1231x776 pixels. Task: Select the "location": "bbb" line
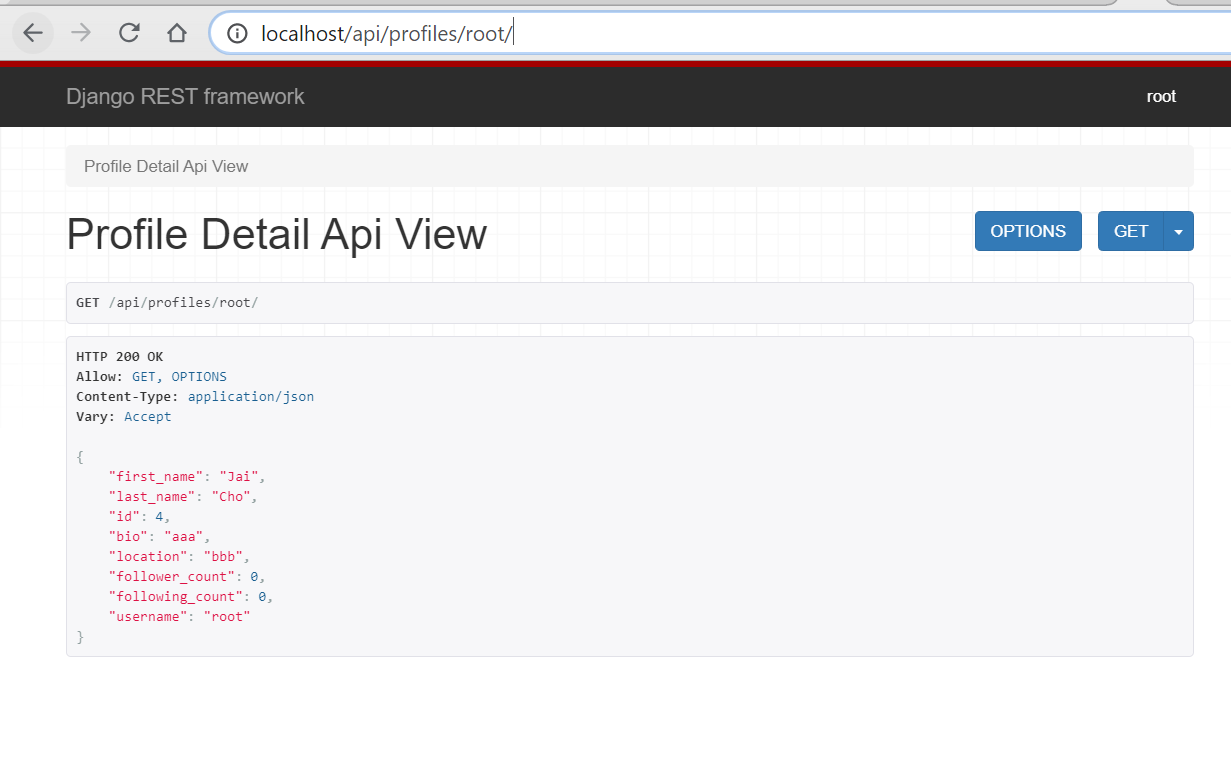(179, 556)
